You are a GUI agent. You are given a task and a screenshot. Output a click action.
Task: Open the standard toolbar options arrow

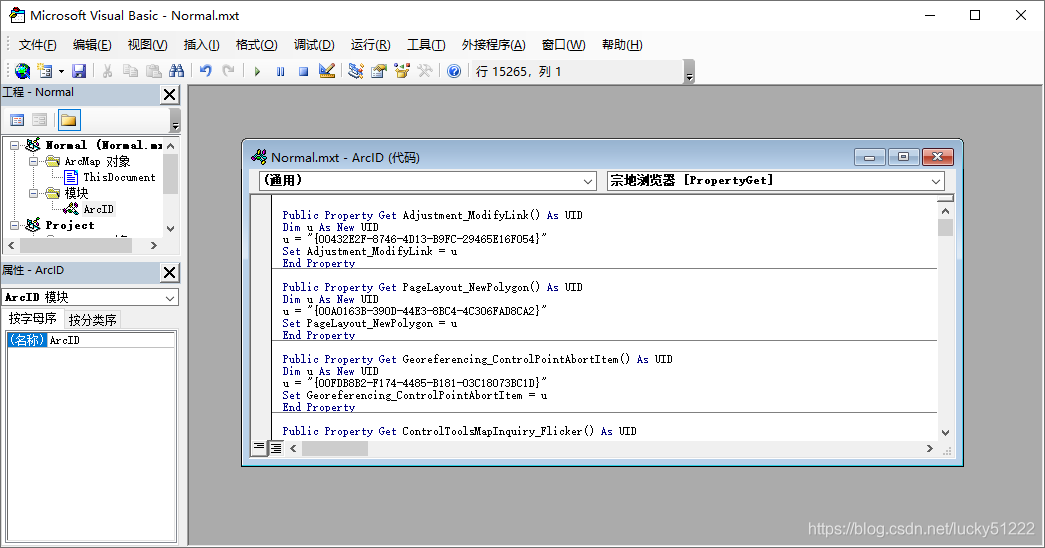pos(690,72)
